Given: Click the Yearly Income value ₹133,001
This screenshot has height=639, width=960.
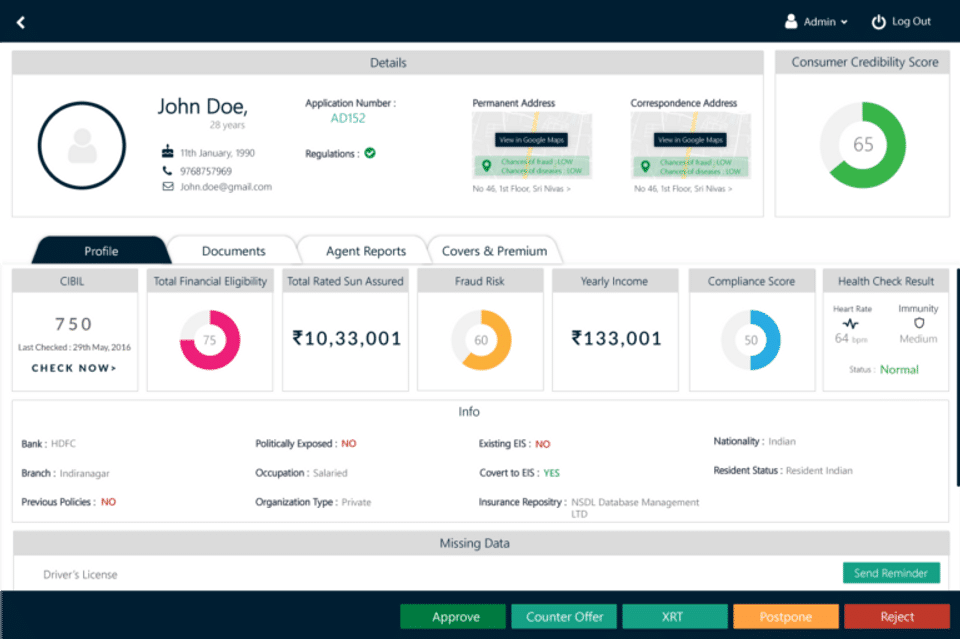Looking at the screenshot, I should pyautogui.click(x=616, y=338).
